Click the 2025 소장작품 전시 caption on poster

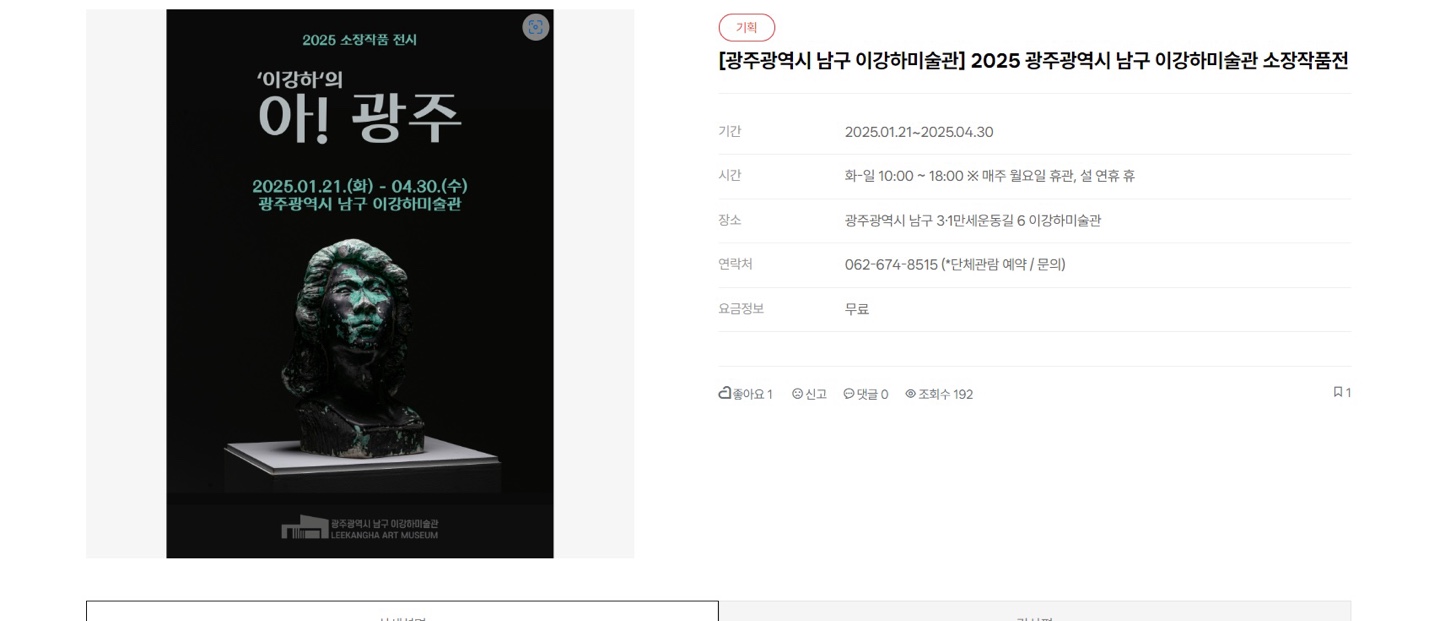[360, 40]
